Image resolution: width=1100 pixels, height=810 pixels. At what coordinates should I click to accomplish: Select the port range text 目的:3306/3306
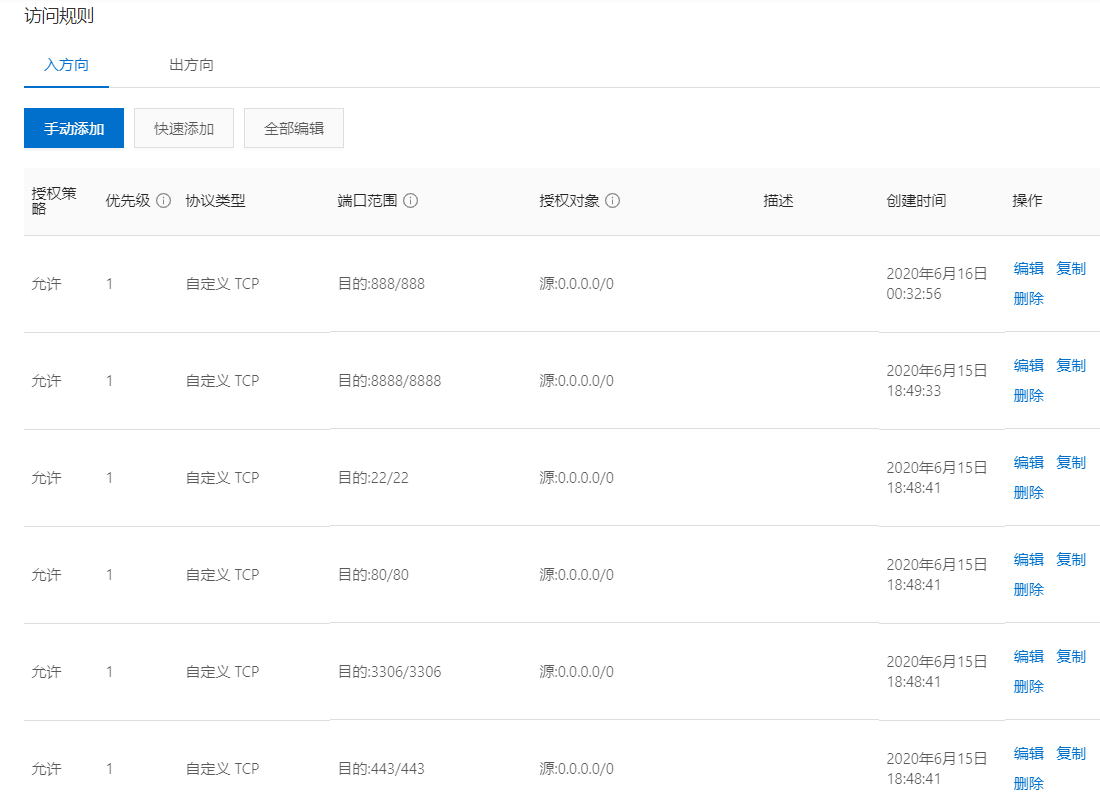pos(389,672)
